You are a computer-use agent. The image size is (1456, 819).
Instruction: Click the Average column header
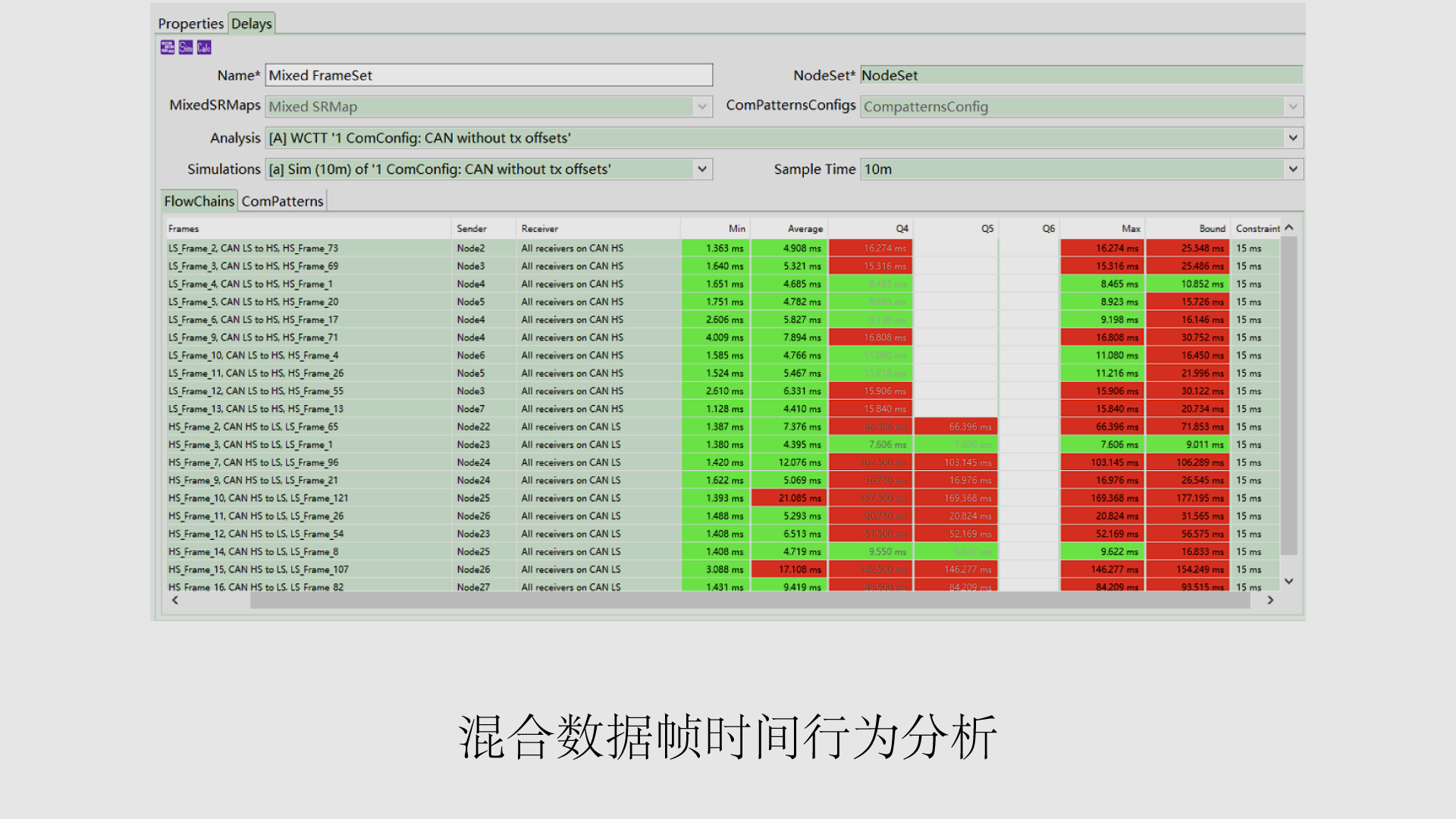click(x=805, y=228)
